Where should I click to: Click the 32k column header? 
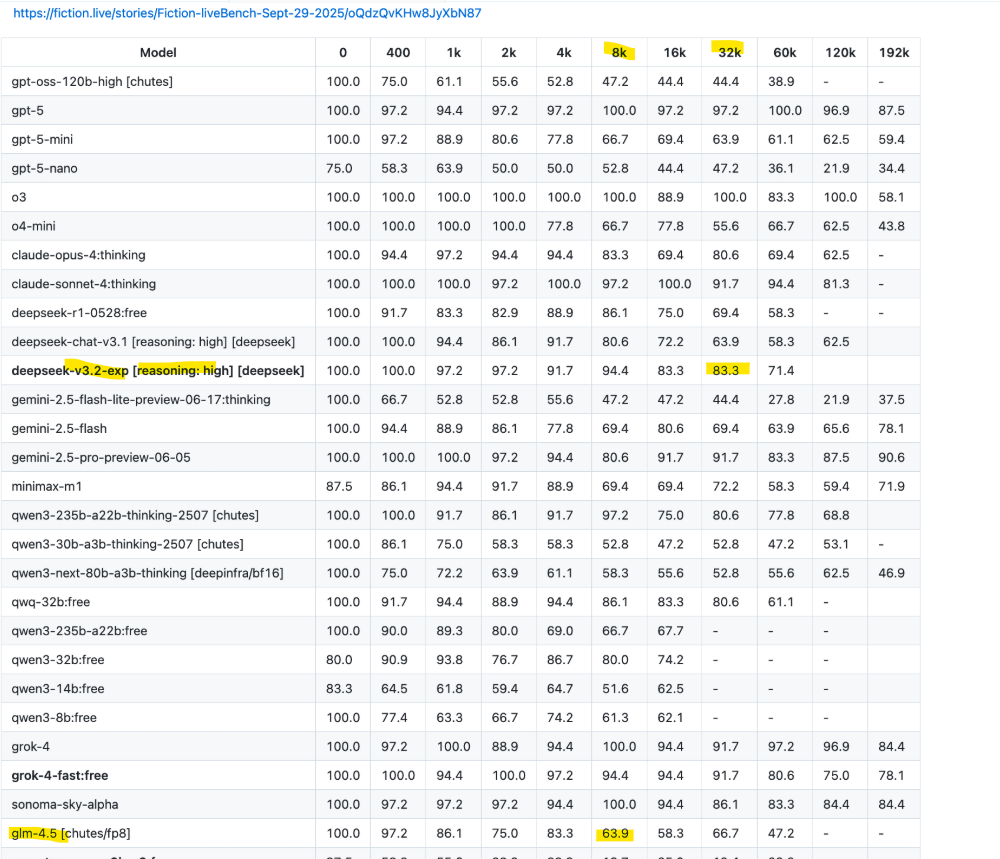tap(730, 53)
